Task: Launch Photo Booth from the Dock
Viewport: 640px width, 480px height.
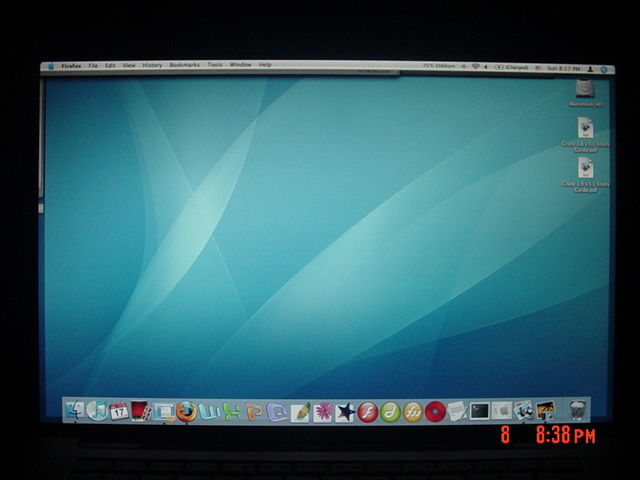Action: 141,411
